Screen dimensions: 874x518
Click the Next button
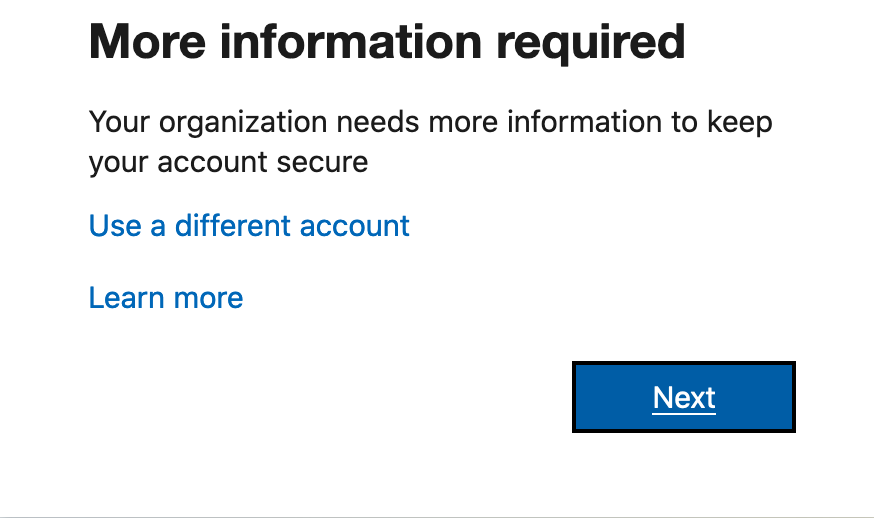pyautogui.click(x=684, y=397)
